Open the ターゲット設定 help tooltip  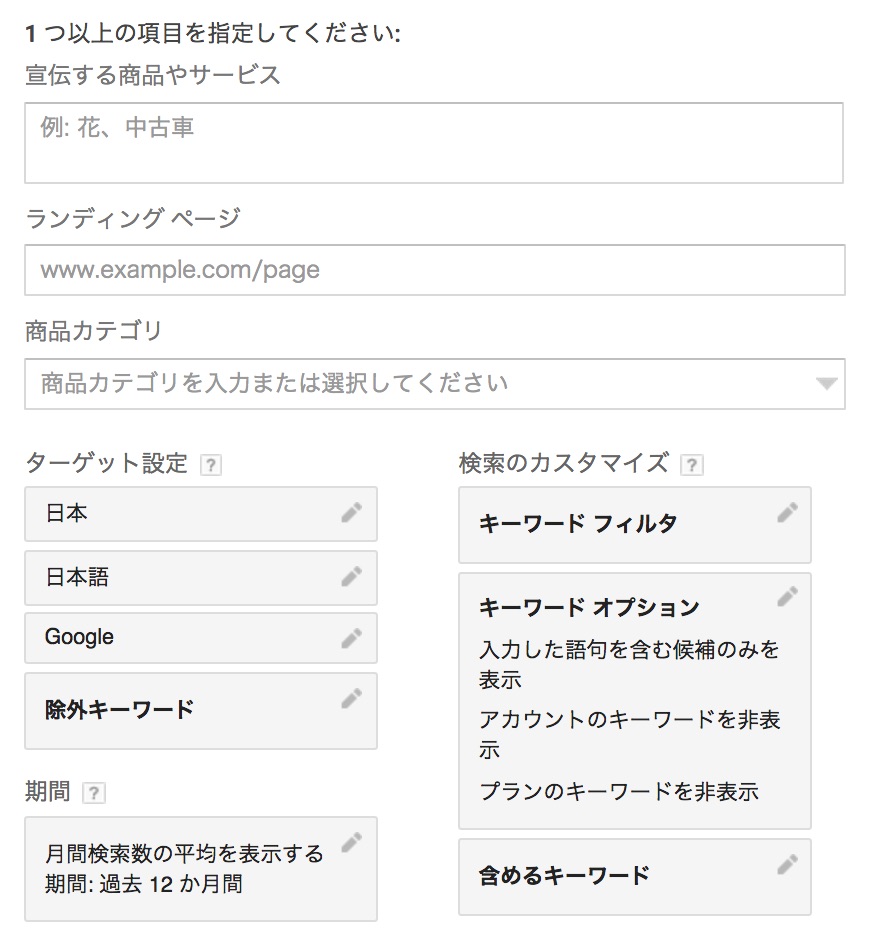(210, 463)
